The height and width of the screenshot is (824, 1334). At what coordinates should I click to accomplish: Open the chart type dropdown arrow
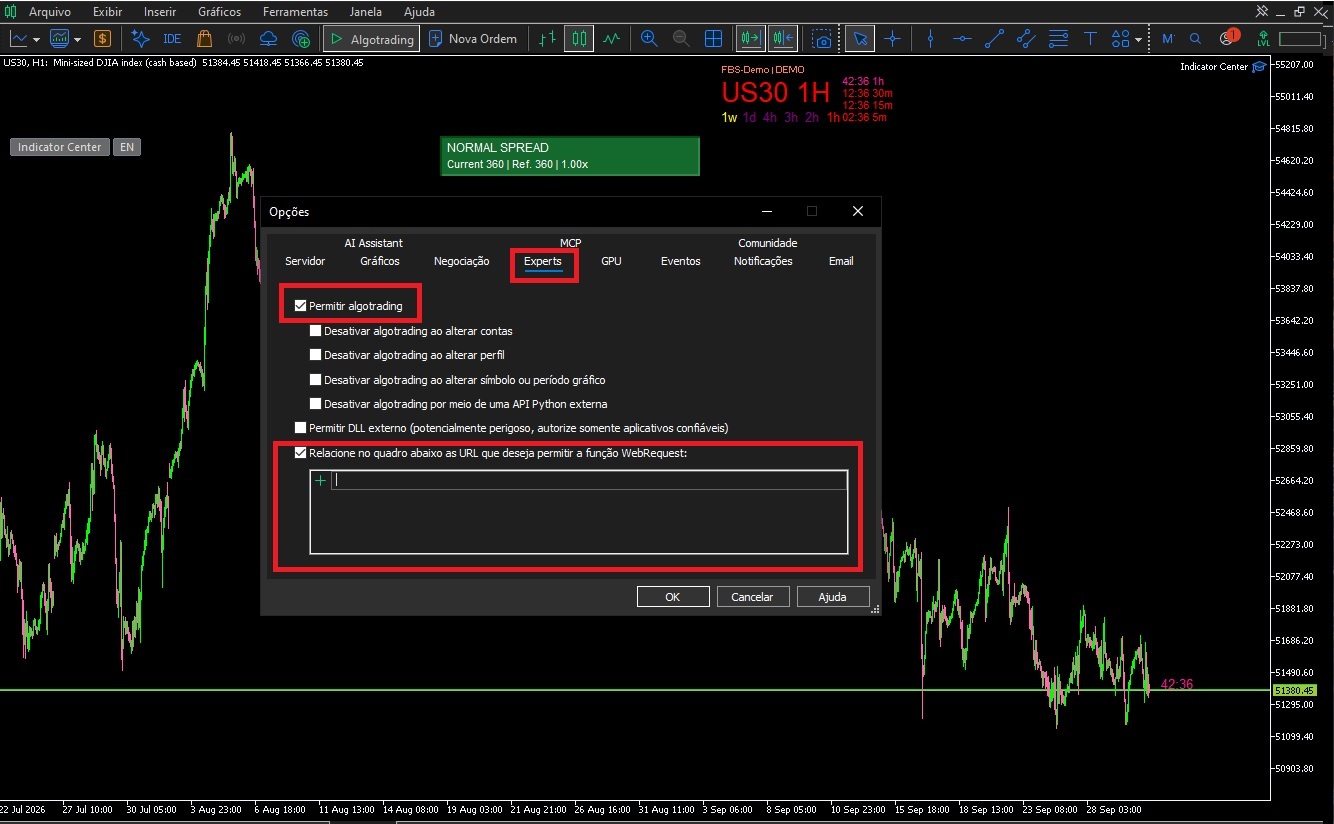pyautogui.click(x=36, y=39)
